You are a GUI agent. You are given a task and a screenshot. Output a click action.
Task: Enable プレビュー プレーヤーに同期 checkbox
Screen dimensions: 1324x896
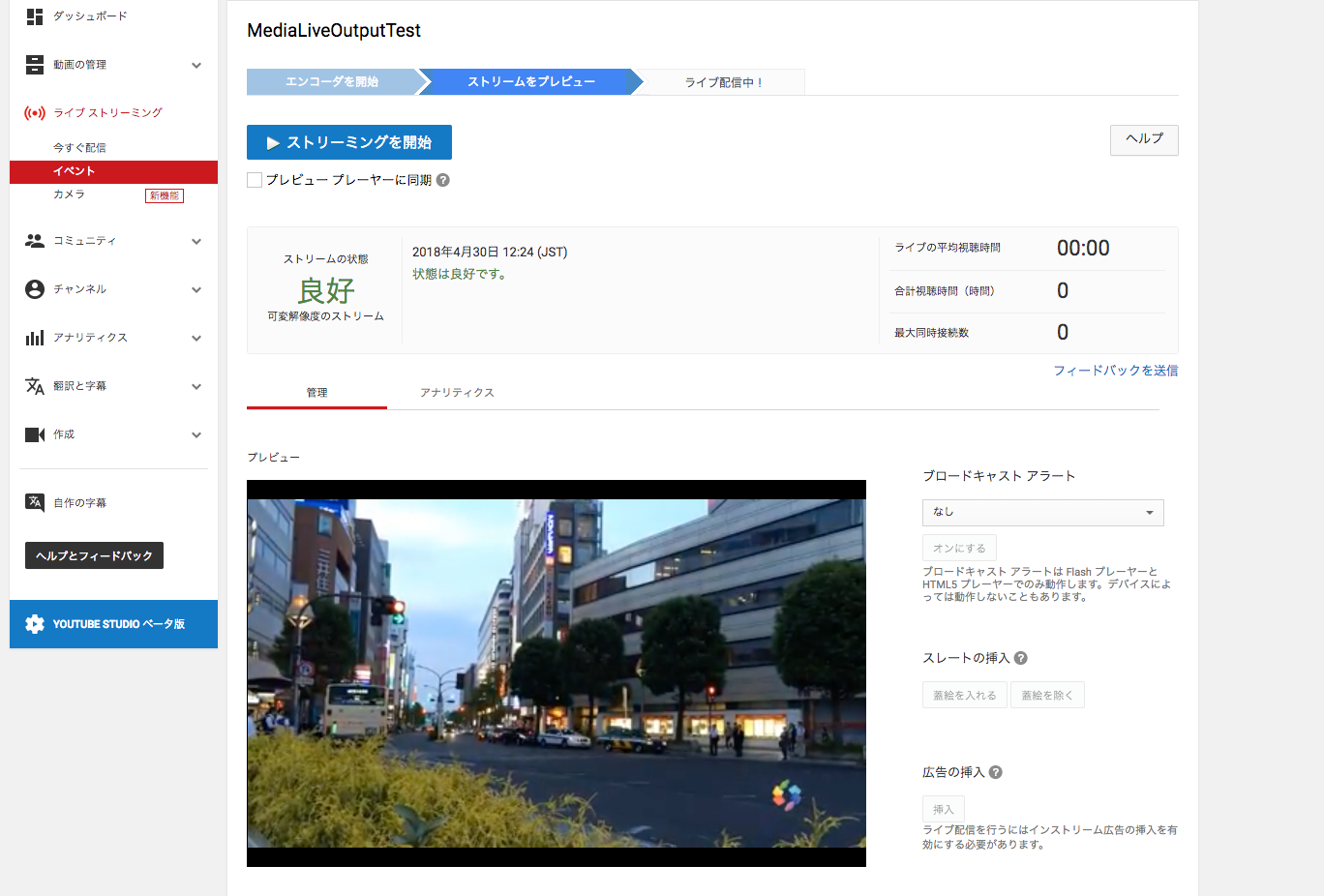255,180
